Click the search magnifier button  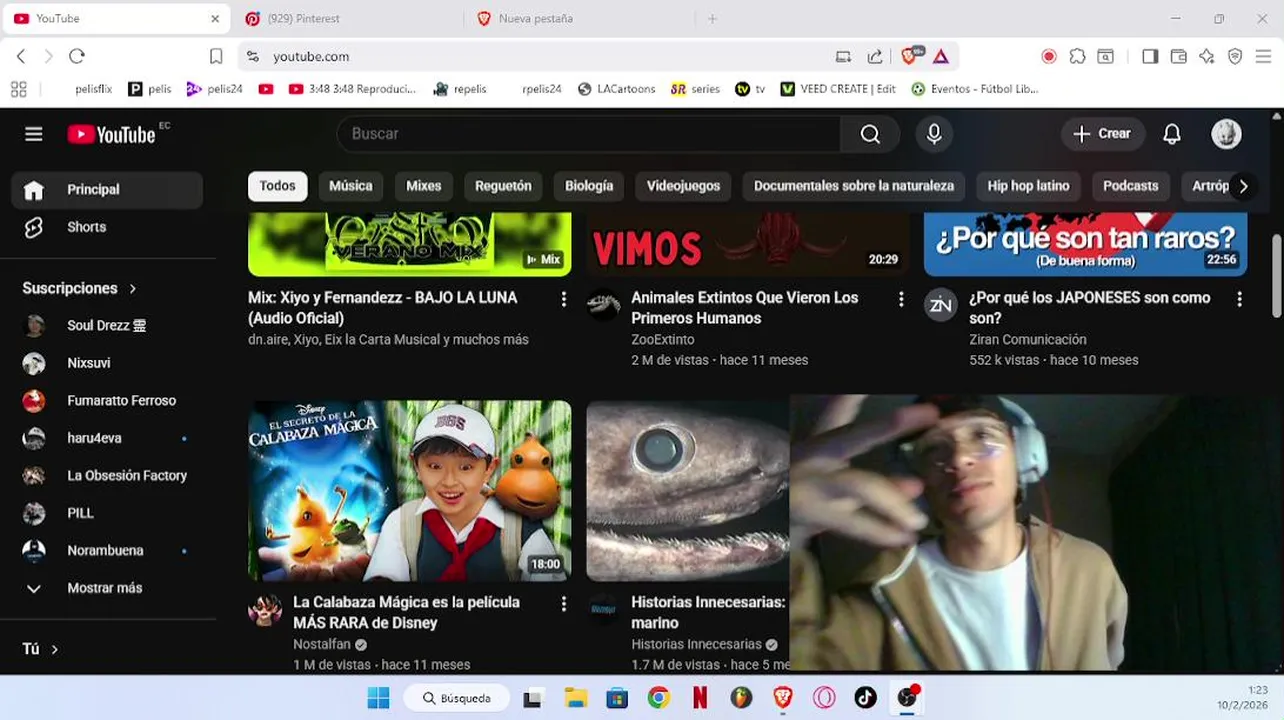(870, 134)
